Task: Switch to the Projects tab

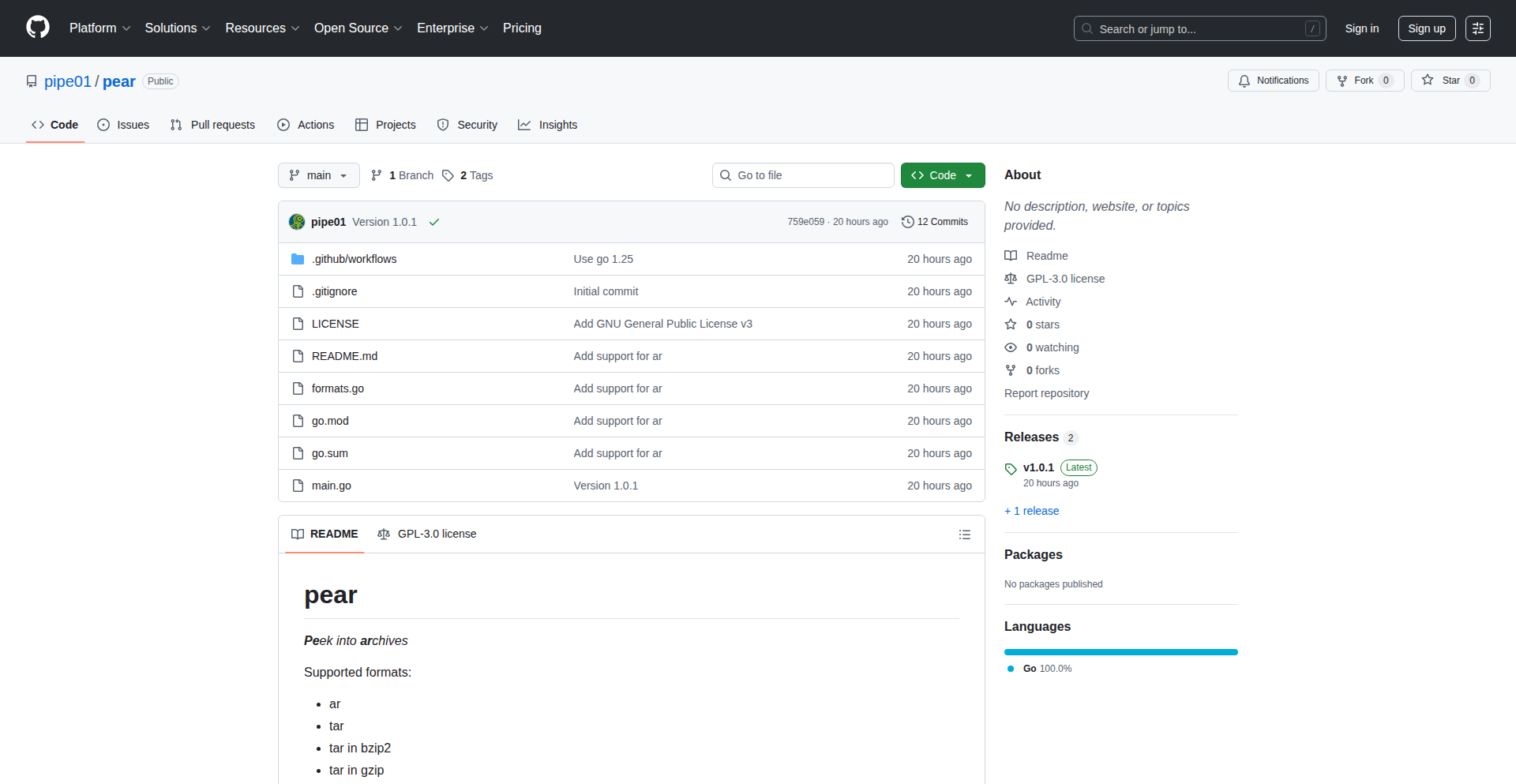Action: (385, 125)
